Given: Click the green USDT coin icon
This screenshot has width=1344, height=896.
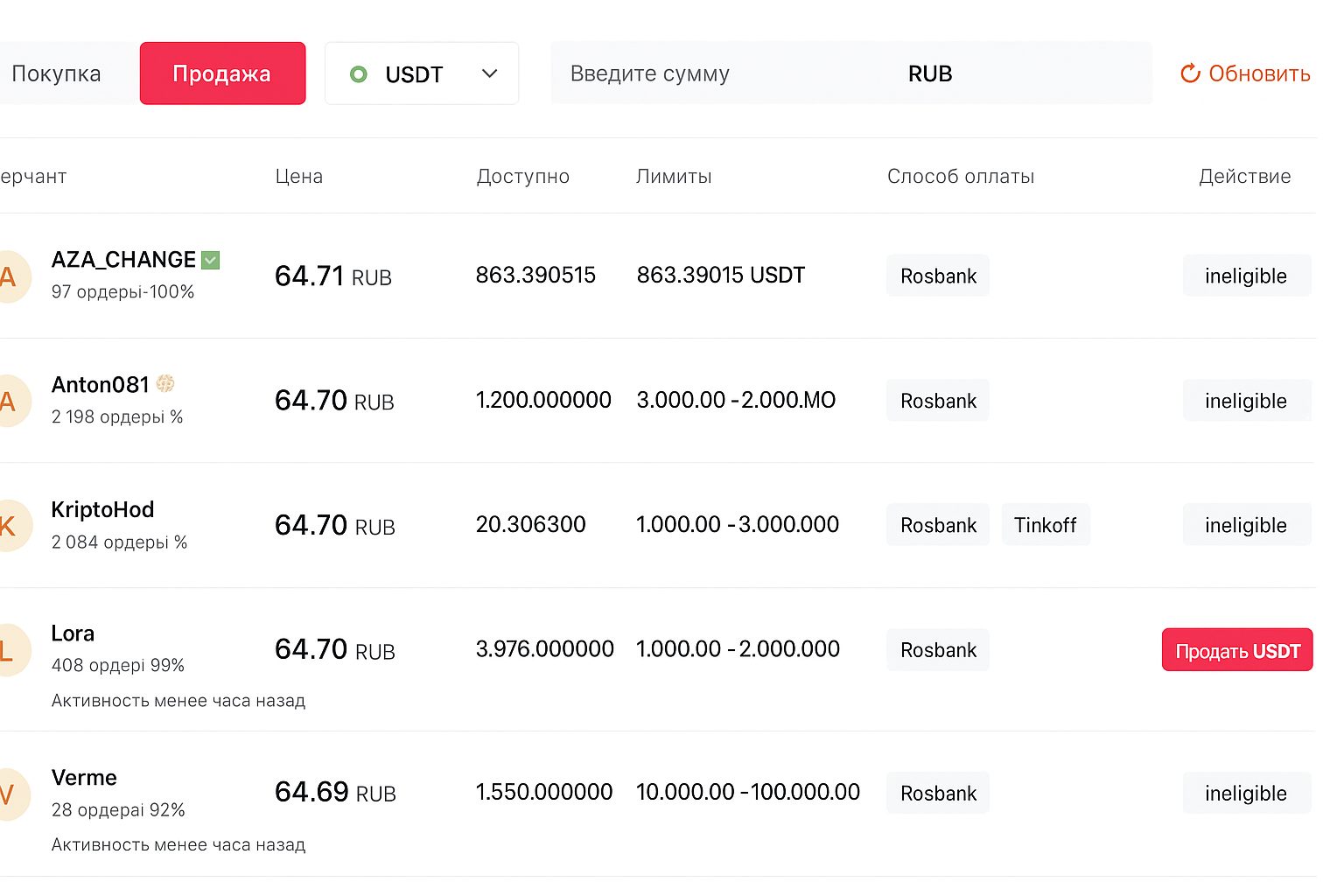Looking at the screenshot, I should click(359, 74).
